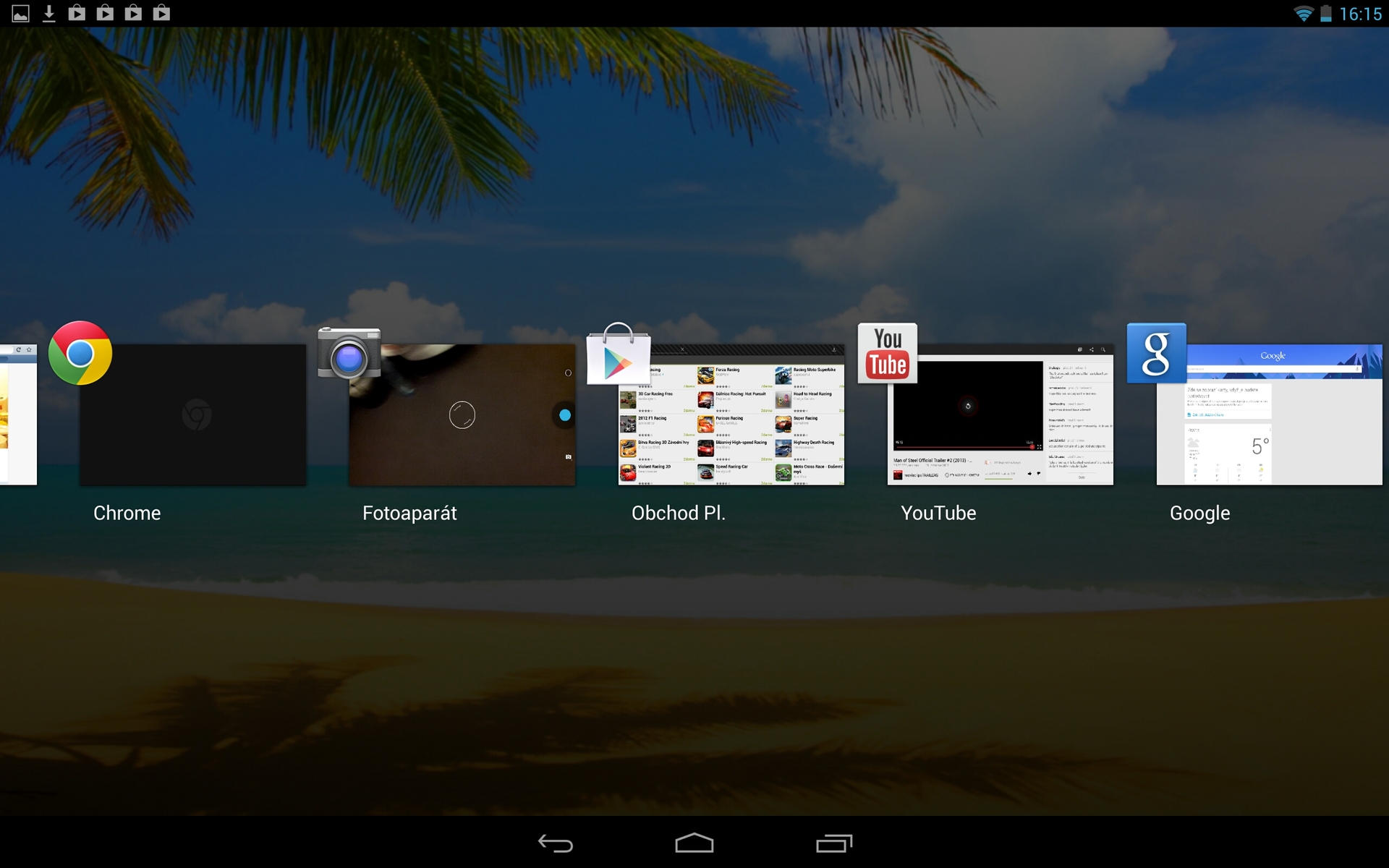Select a Play Store notification icon in status bar
The image size is (1389, 868).
pyautogui.click(x=77, y=12)
